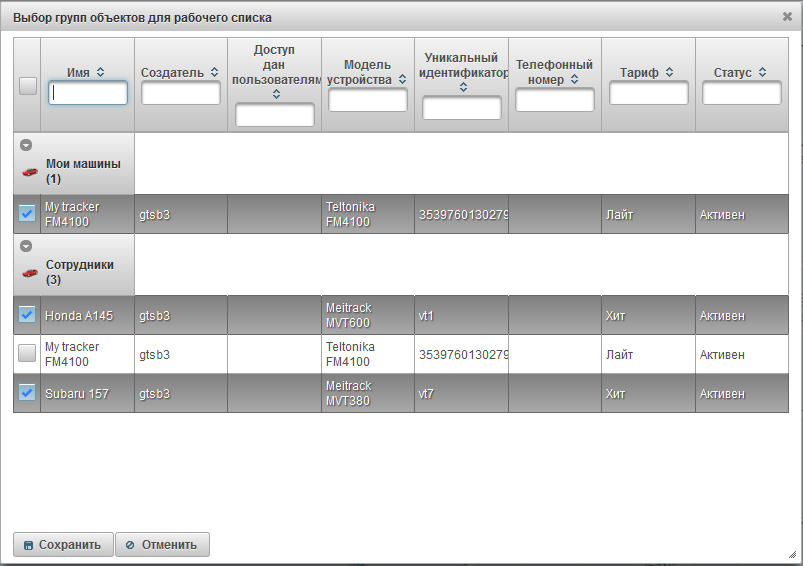Close the dialog with the X button
803x566 pixels.
pos(787,16)
